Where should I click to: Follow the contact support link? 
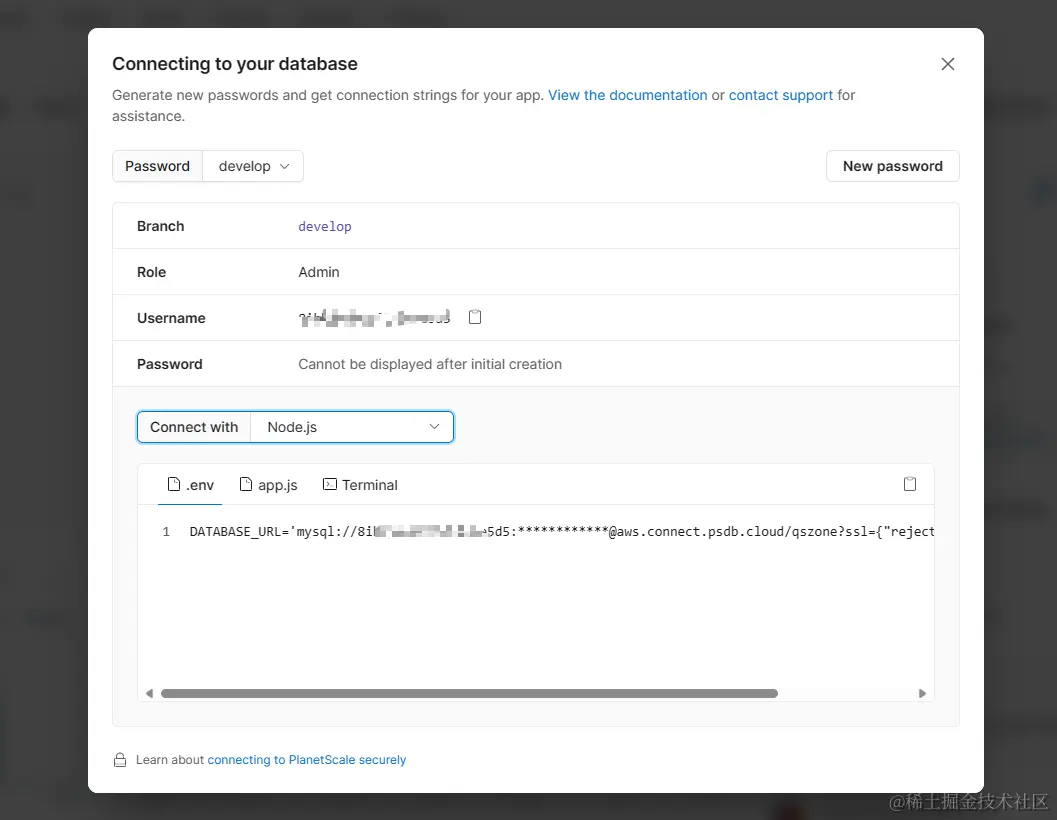coord(780,95)
